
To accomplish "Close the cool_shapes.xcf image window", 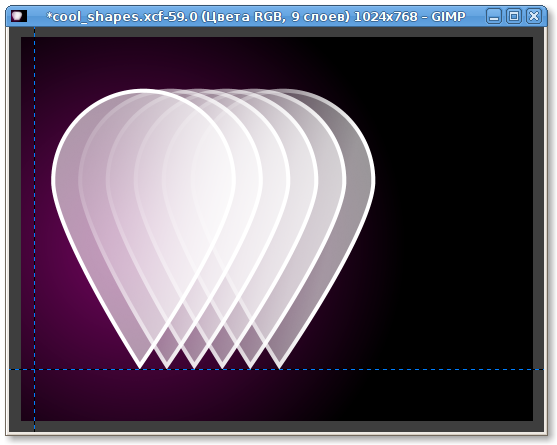I will pos(534,17).
